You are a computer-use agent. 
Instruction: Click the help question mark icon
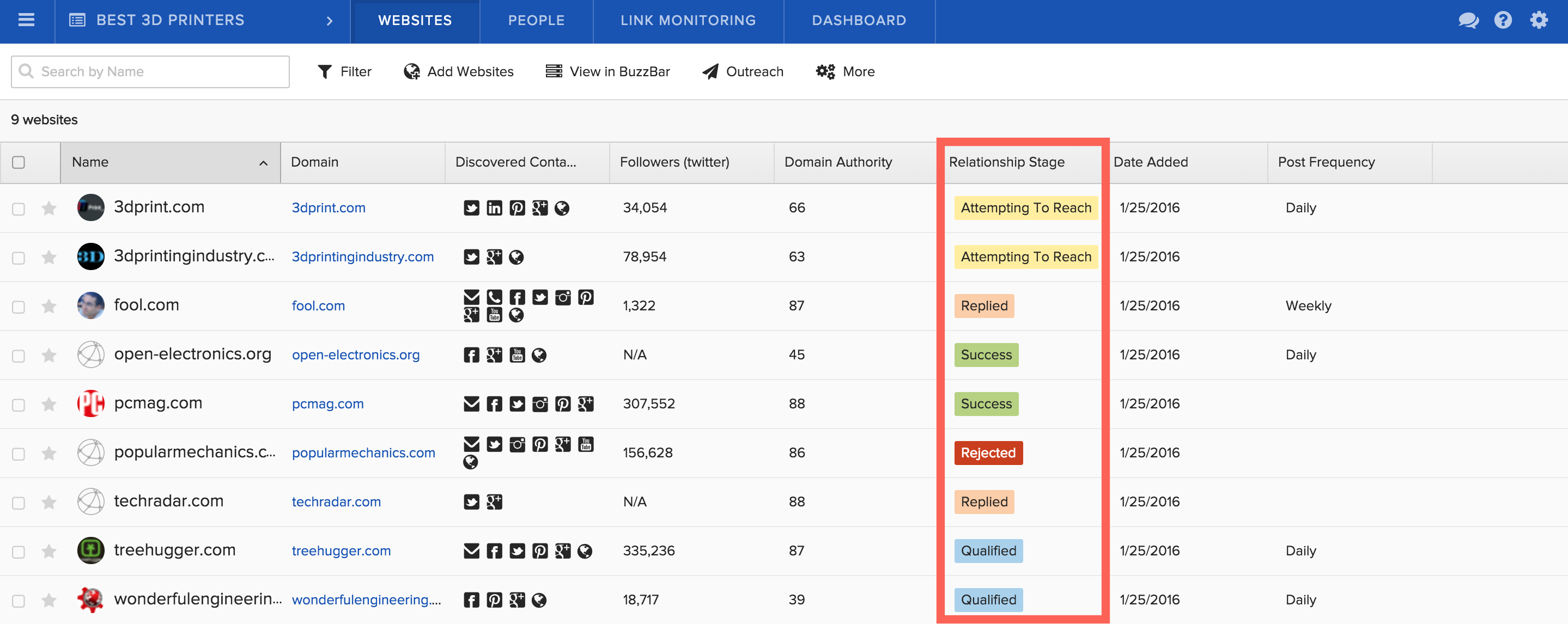[x=1502, y=20]
